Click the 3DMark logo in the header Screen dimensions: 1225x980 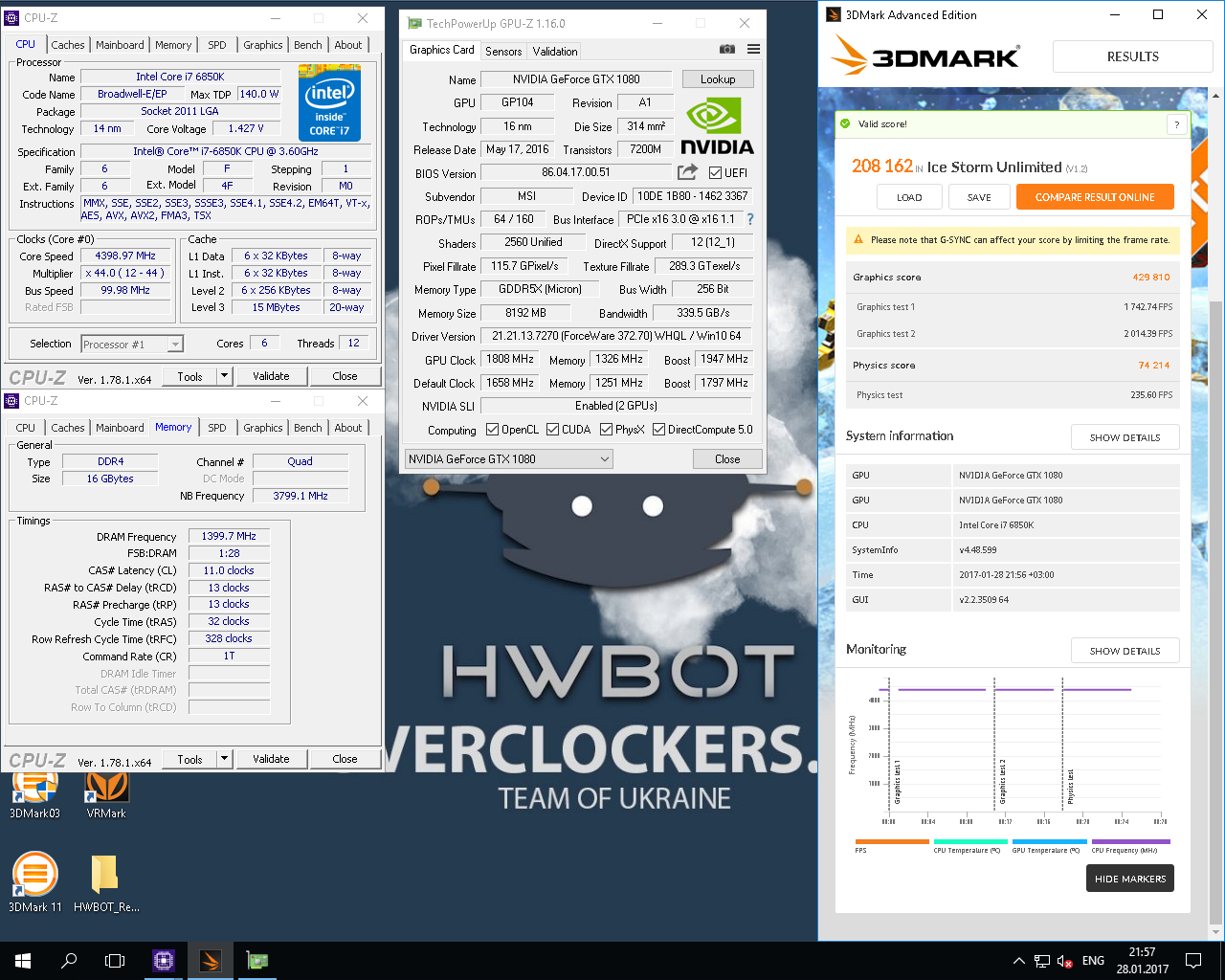(x=924, y=56)
